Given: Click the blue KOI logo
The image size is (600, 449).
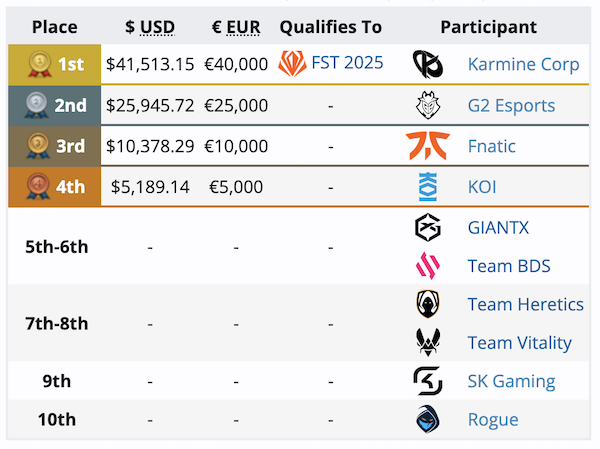Looking at the screenshot, I should (x=428, y=187).
